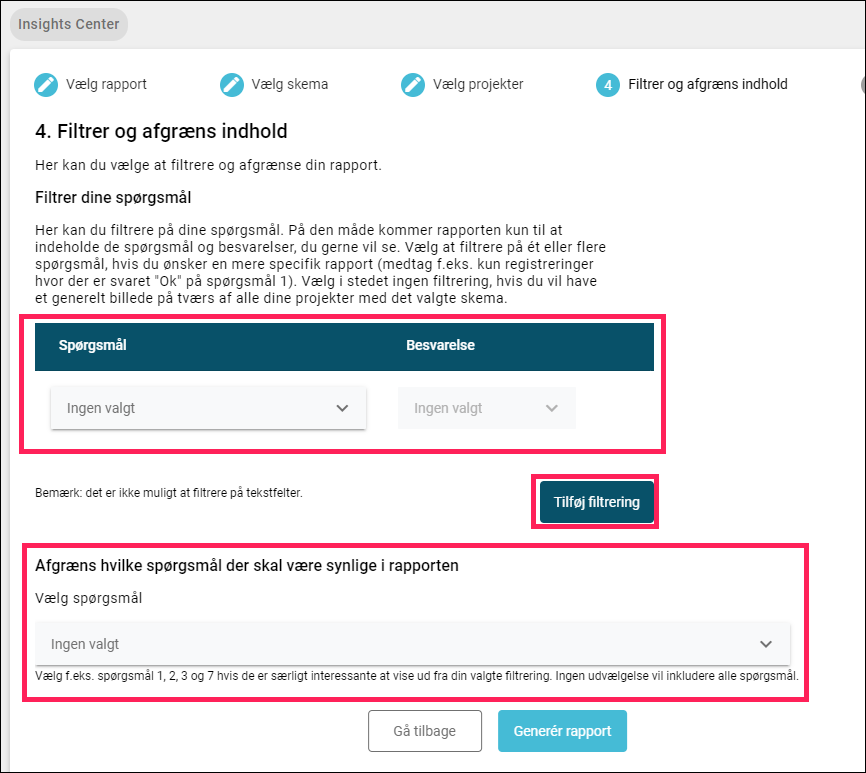Click the Generér rapport button
This screenshot has height=773, width=866.
pos(562,730)
